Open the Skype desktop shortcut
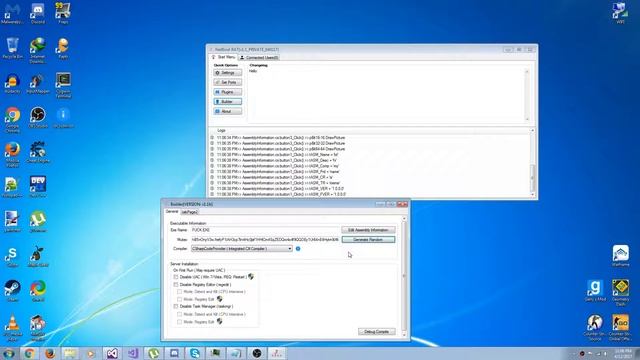 (12, 256)
